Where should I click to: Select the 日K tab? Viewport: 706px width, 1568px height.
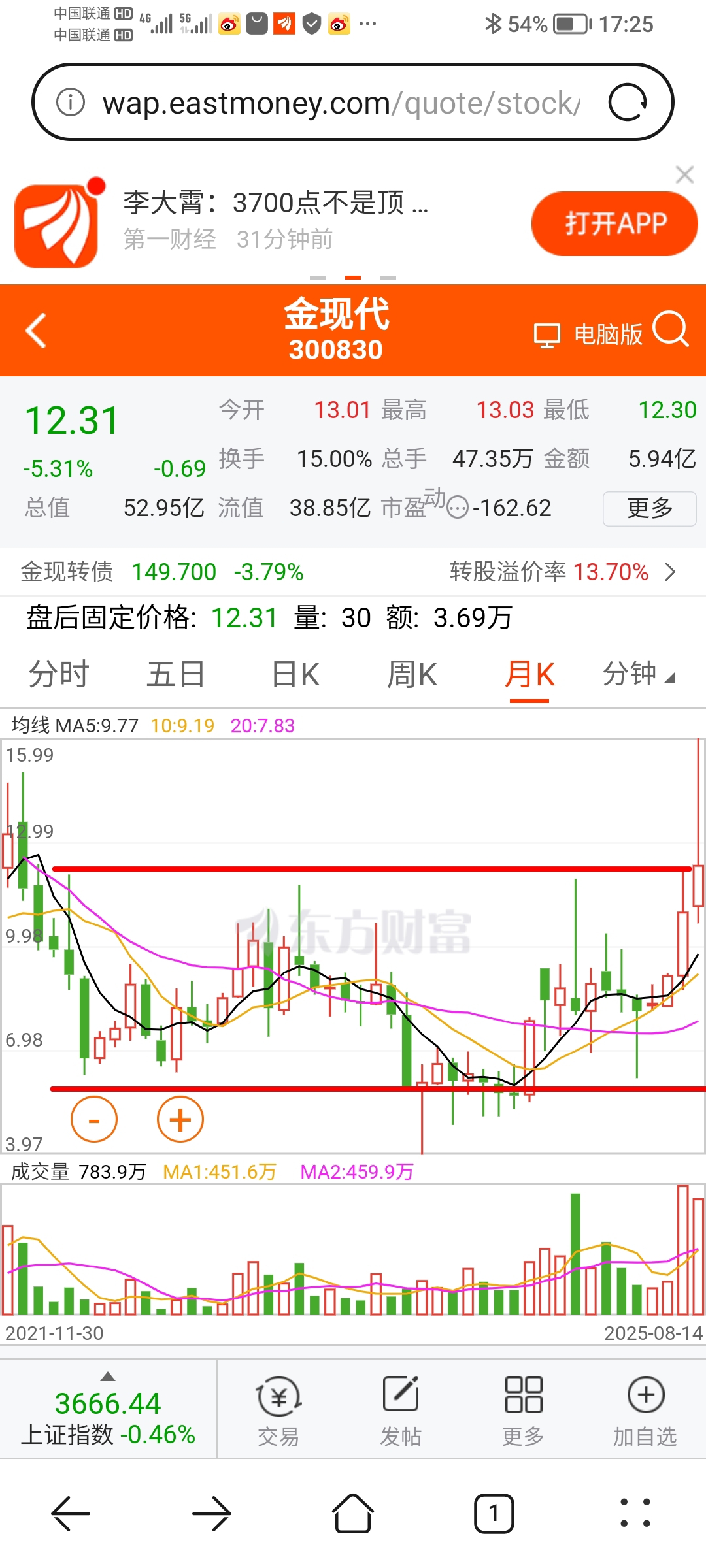tap(295, 674)
